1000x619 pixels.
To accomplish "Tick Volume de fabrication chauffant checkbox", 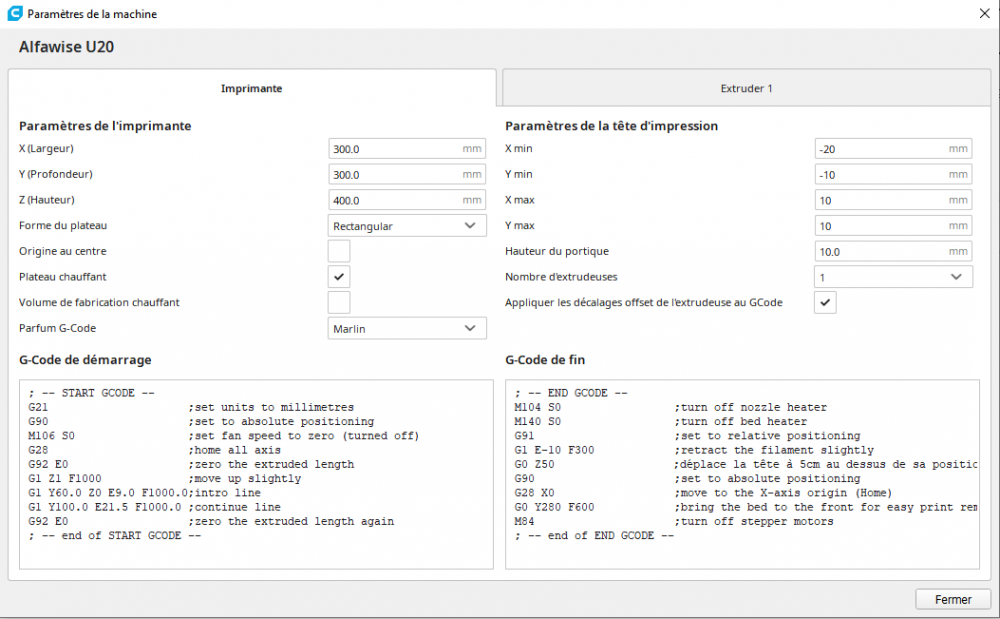I will click(339, 302).
